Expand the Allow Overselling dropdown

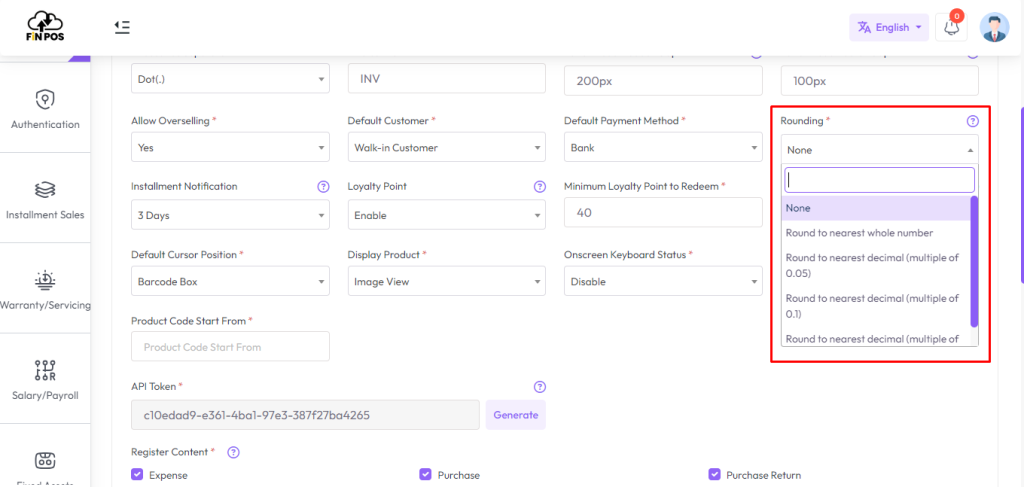[x=230, y=148]
